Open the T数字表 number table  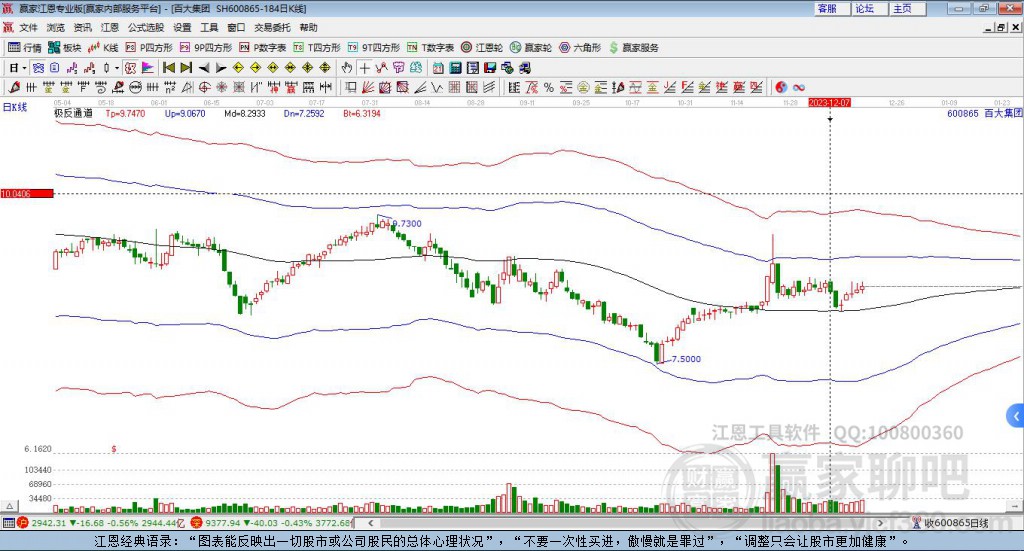[x=430, y=48]
